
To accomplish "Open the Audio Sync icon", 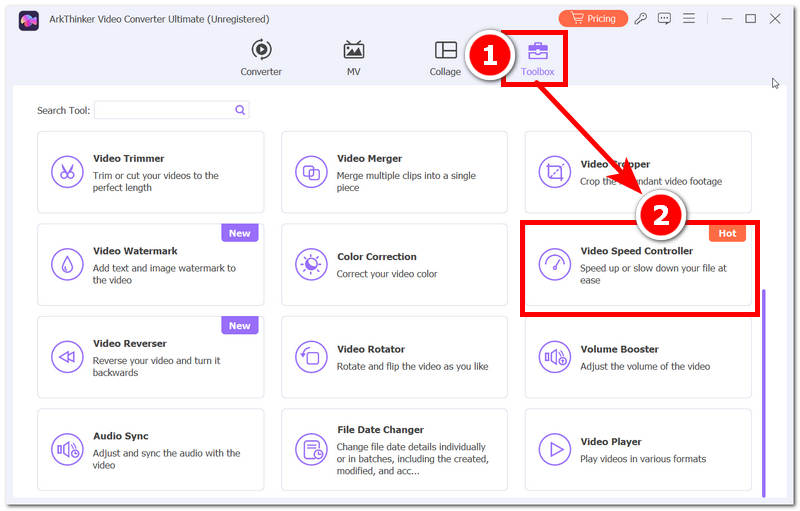I will pyautogui.click(x=67, y=449).
